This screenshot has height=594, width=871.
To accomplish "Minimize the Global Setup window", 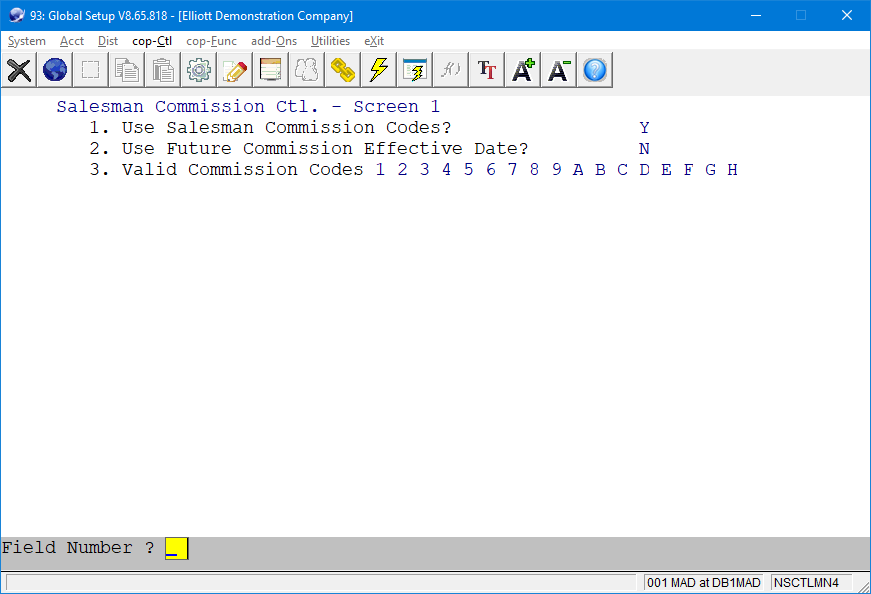I will pyautogui.click(x=755, y=16).
